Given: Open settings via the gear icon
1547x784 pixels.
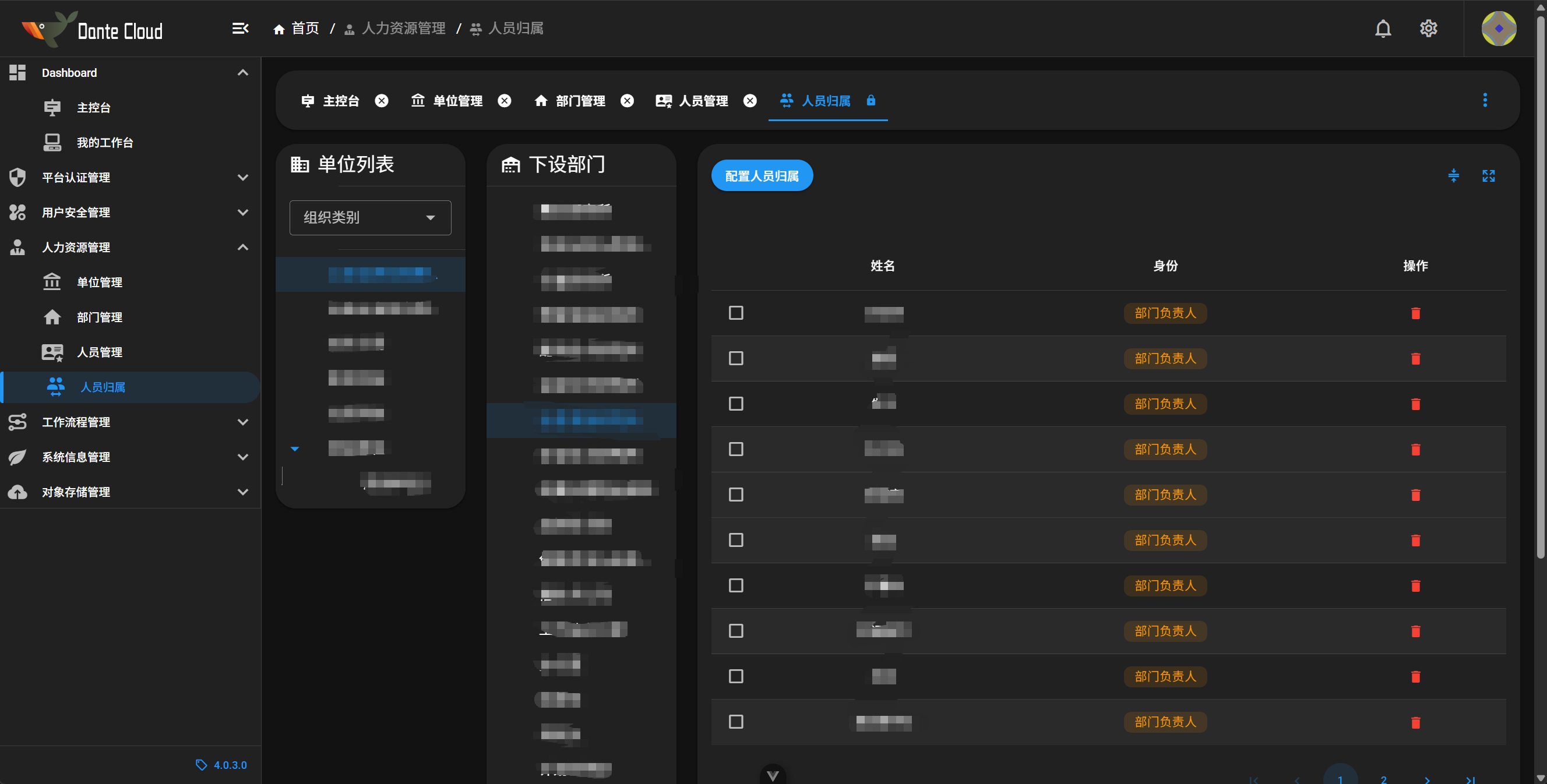Looking at the screenshot, I should point(1428,28).
